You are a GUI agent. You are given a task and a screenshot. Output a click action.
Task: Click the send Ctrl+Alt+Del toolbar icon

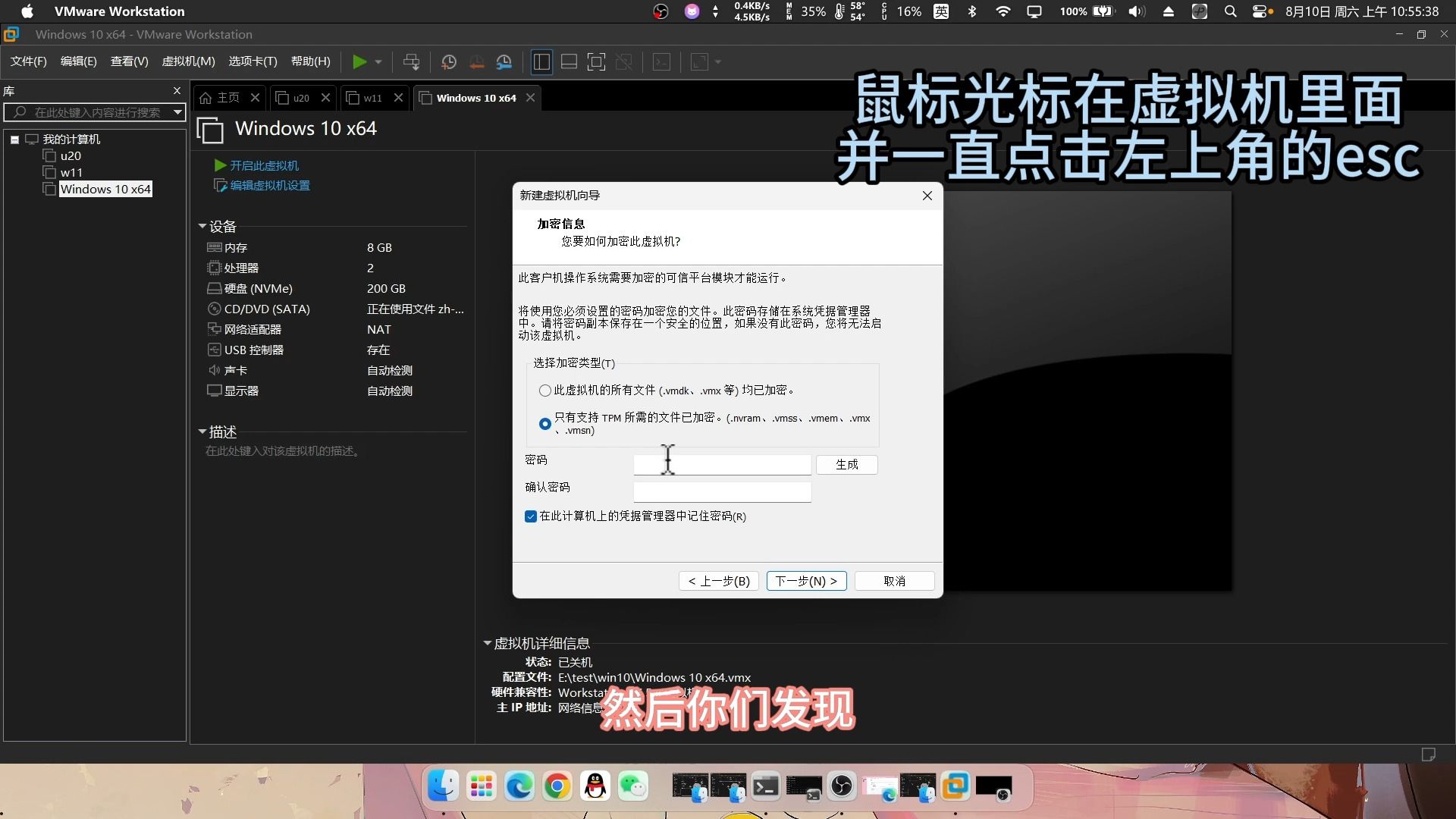[411, 62]
